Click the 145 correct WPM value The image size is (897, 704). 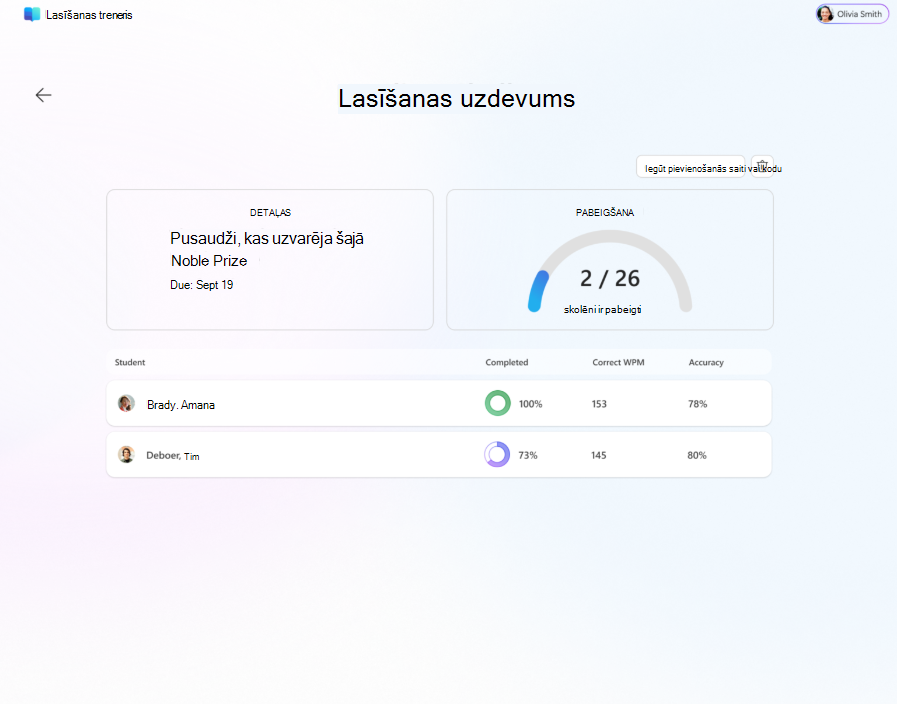598,455
